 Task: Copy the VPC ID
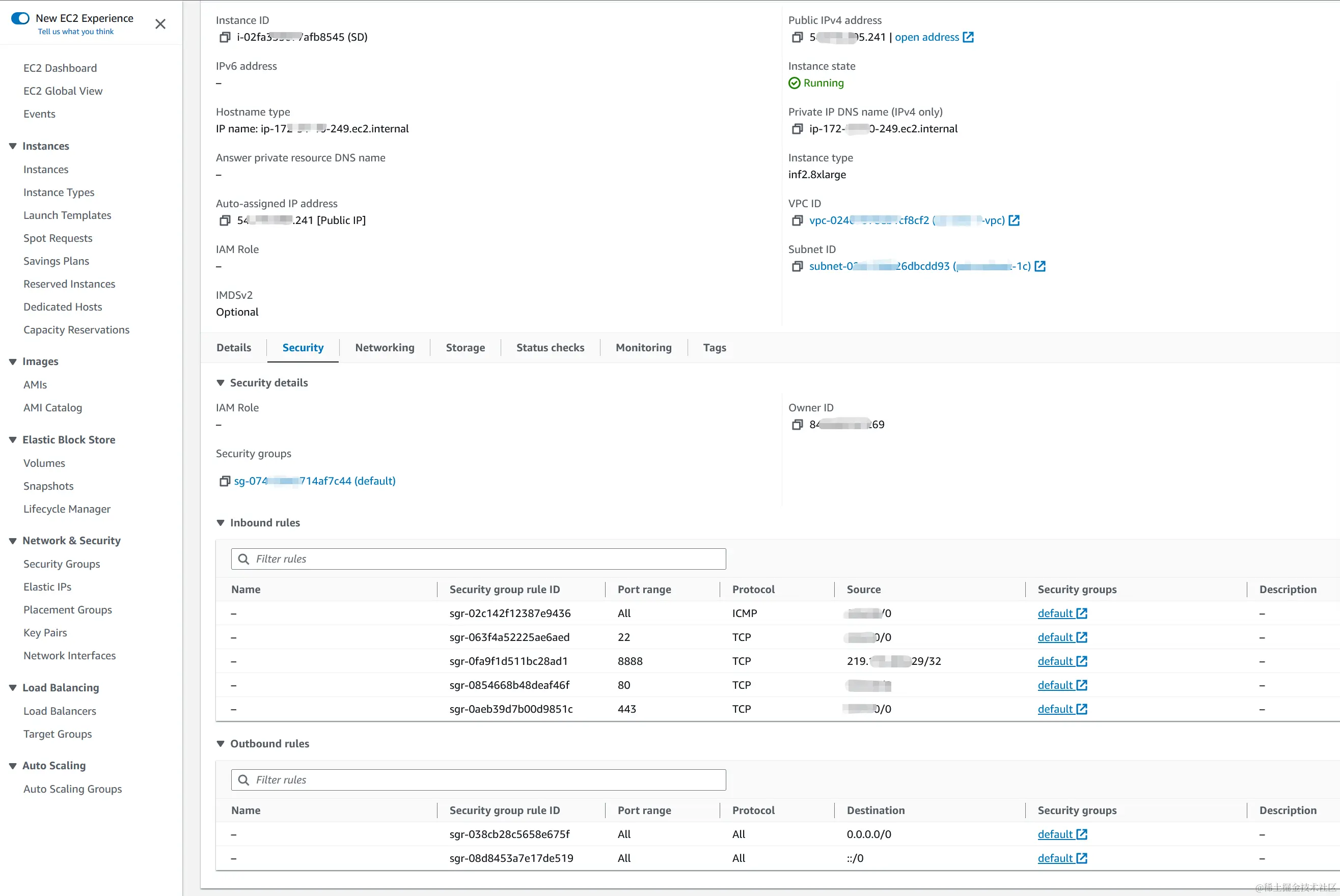[798, 220]
